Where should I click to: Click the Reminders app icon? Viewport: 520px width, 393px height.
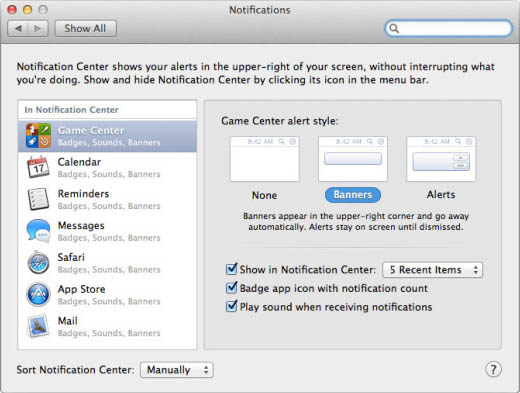38,199
